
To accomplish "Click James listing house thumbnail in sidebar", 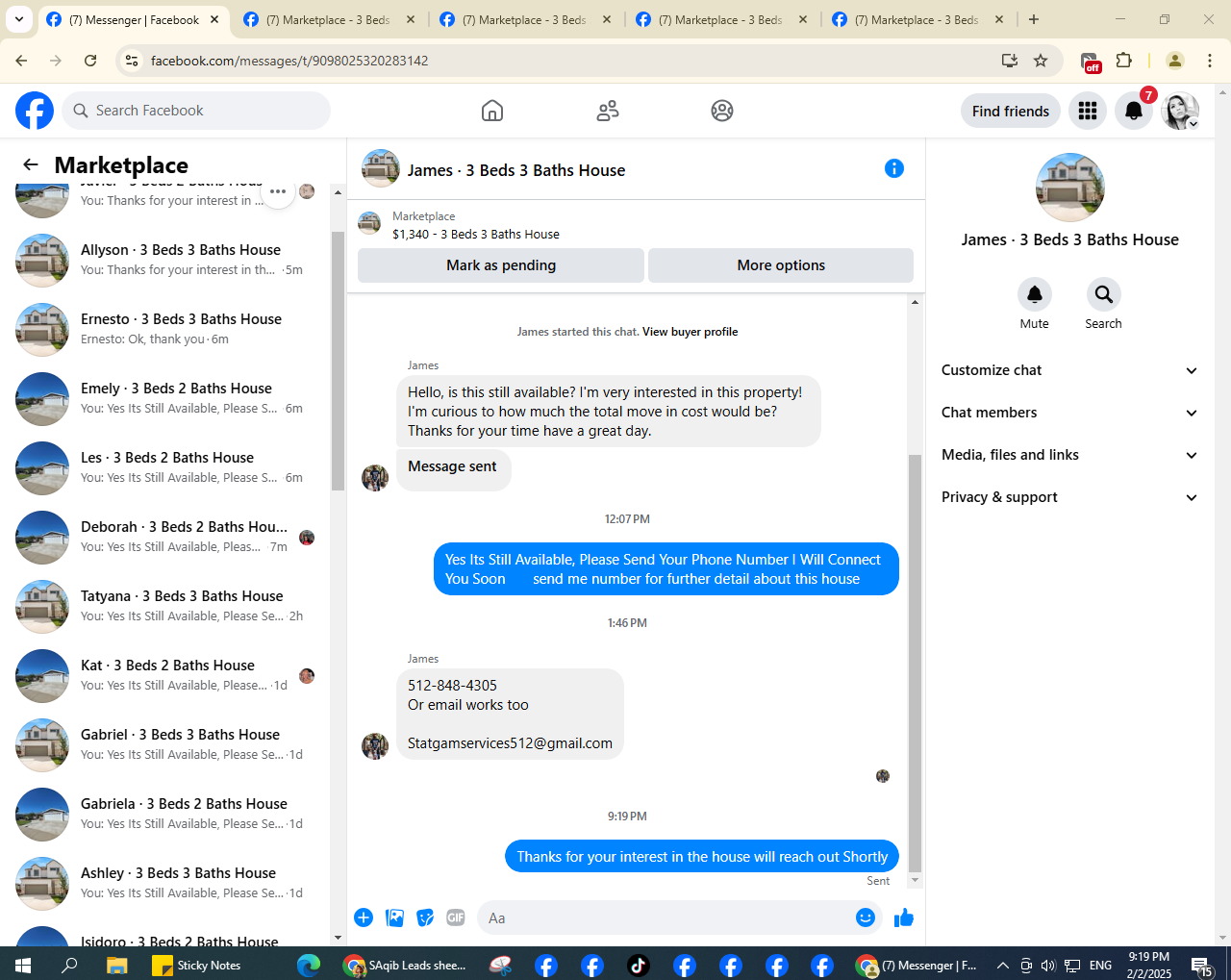I will [x=1069, y=188].
